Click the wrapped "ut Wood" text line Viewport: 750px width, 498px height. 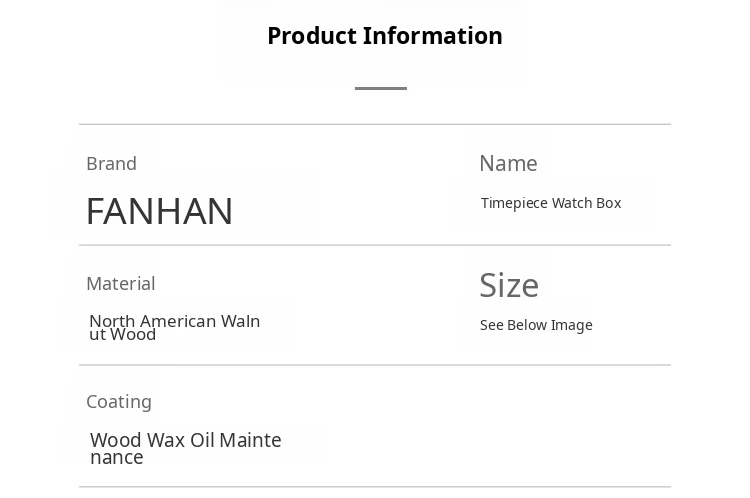[123, 335]
